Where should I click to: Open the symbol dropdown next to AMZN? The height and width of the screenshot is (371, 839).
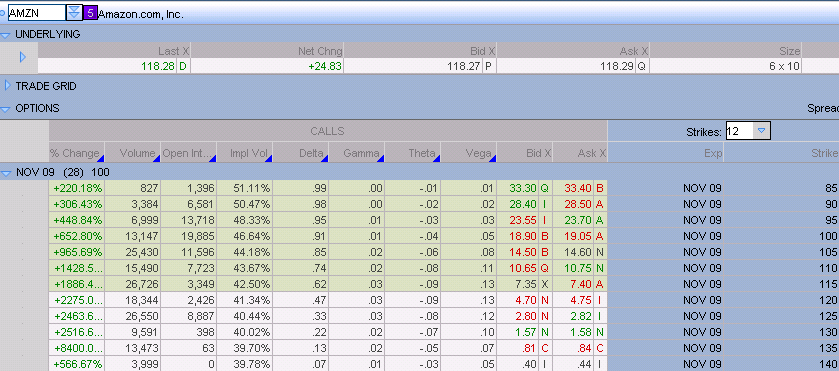click(74, 13)
